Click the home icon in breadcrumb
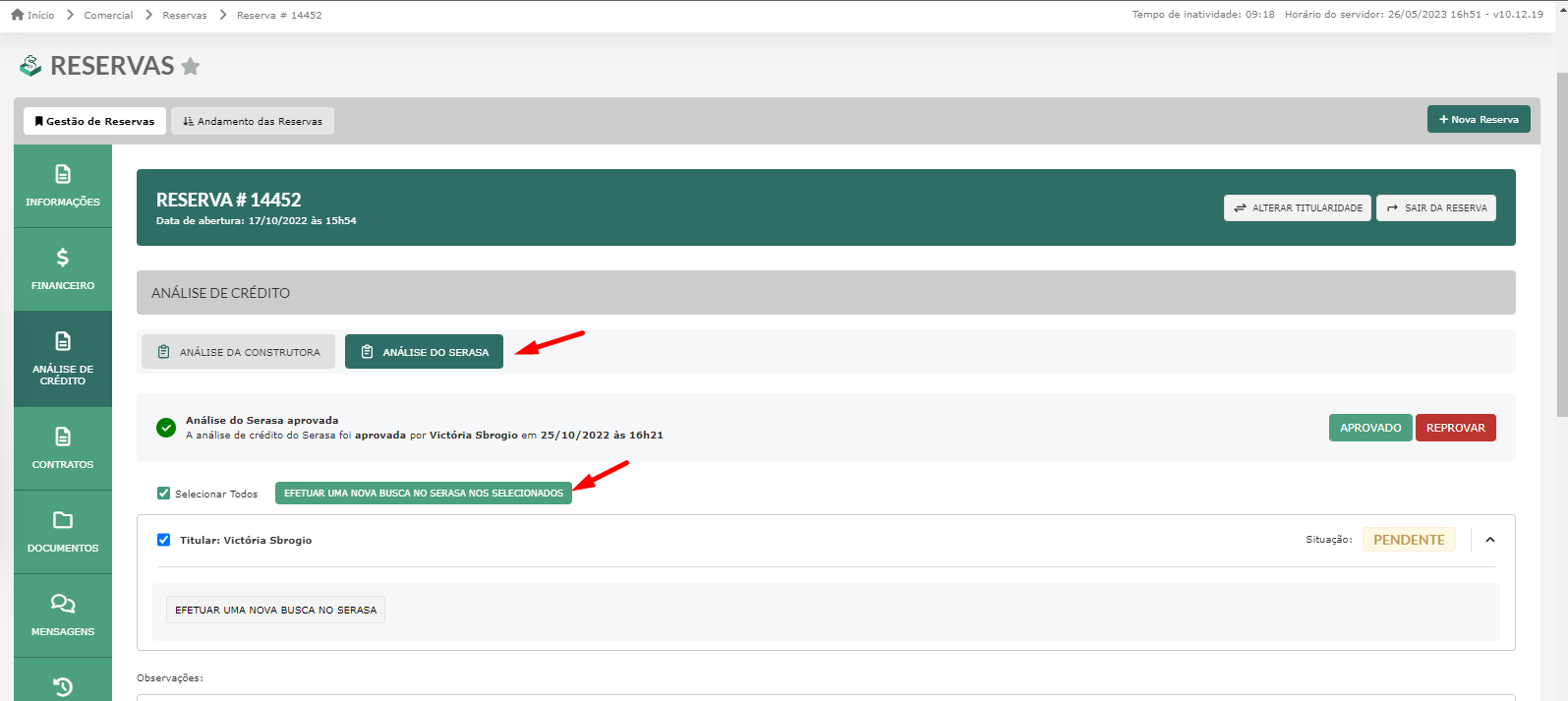Screen dimensions: 1568x701 (x=17, y=15)
